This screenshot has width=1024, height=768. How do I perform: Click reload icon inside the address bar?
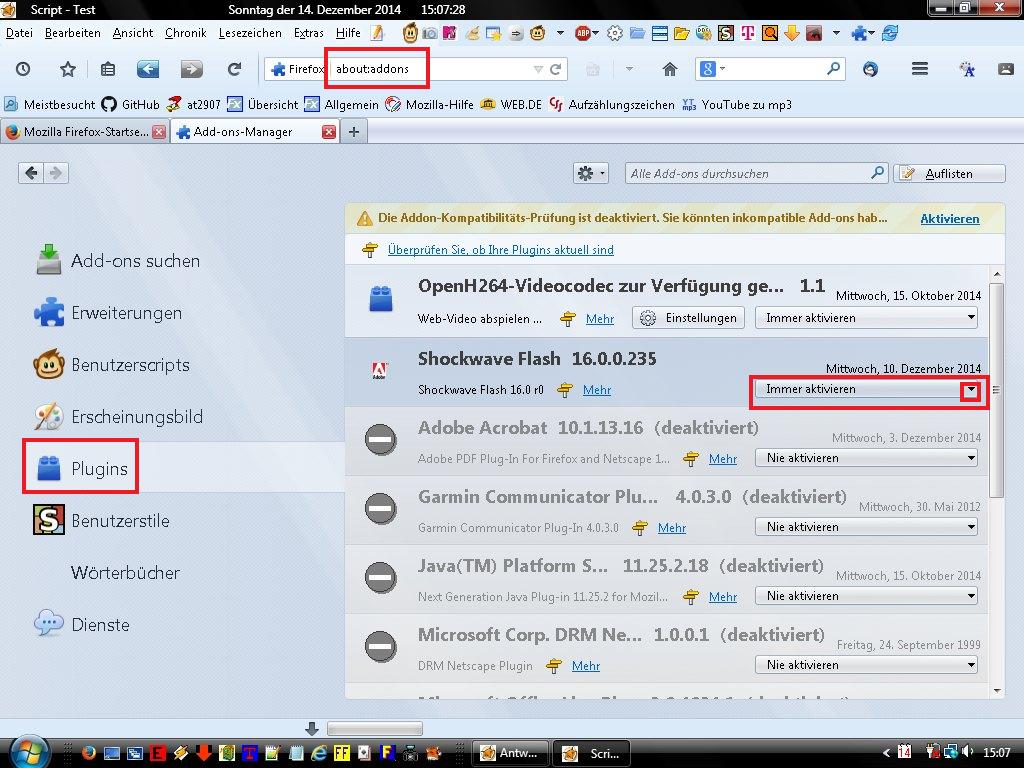556,69
